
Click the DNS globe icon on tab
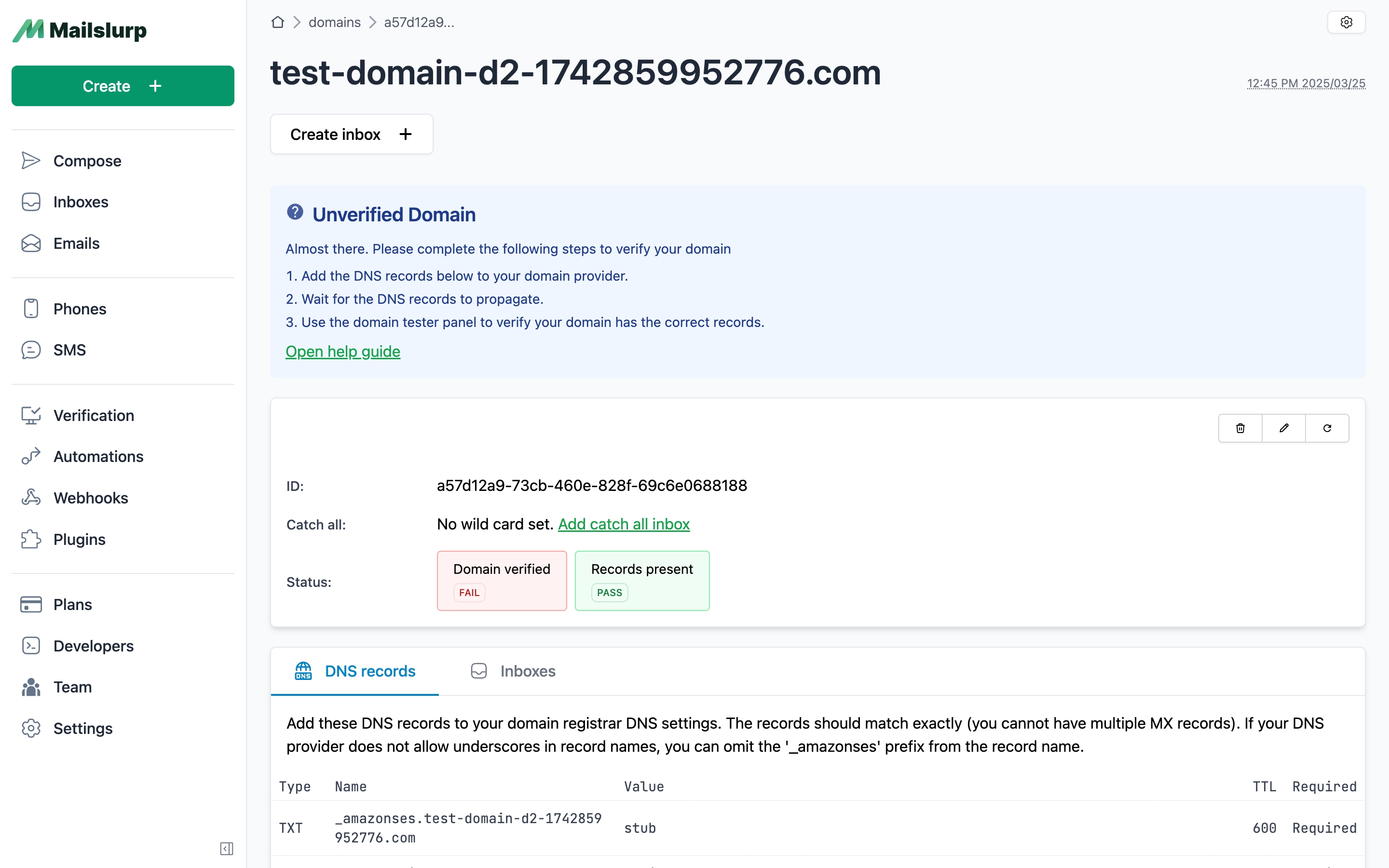303,671
